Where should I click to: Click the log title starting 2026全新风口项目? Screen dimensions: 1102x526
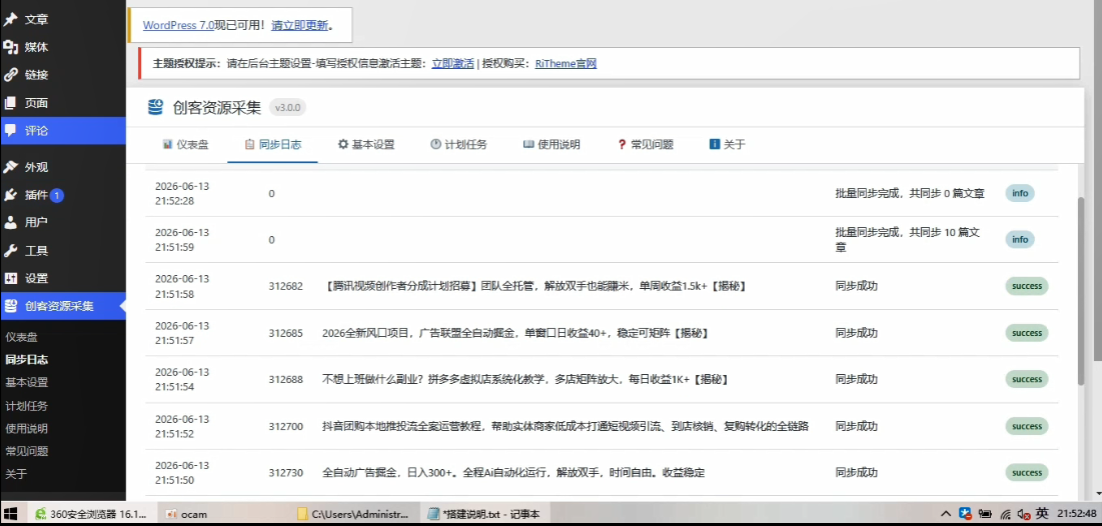click(516, 333)
